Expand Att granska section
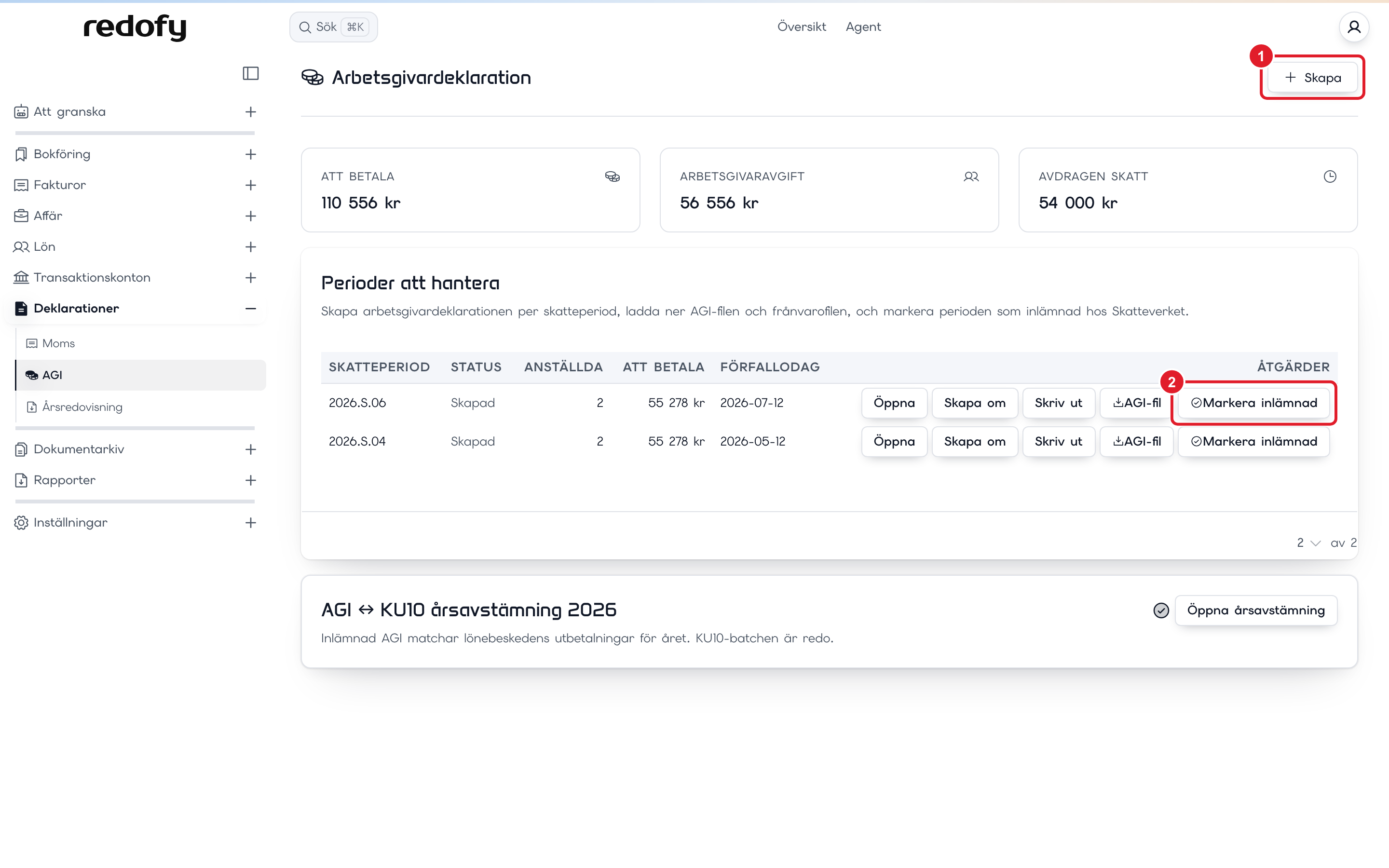The width and height of the screenshot is (1389, 868). pyautogui.click(x=251, y=112)
